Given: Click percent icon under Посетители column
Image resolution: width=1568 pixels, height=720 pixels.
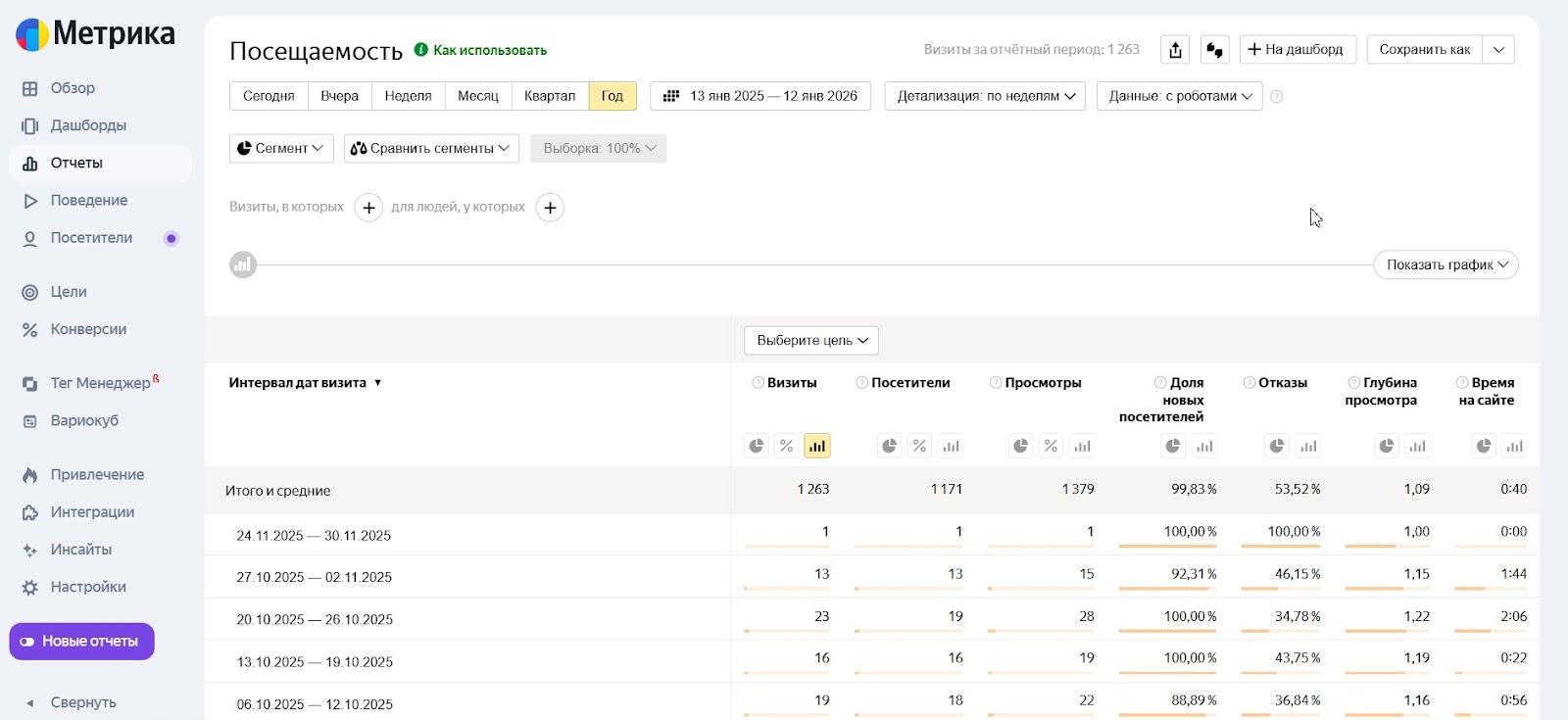Looking at the screenshot, I should (919, 446).
